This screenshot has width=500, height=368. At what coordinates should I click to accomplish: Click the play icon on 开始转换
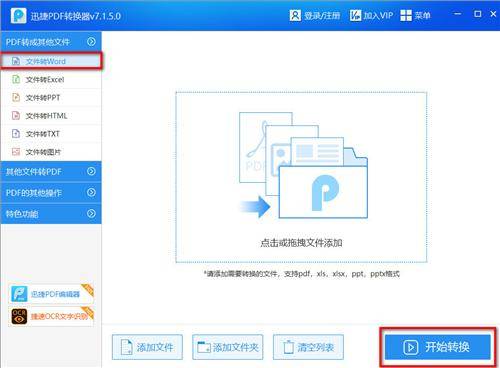[410, 347]
